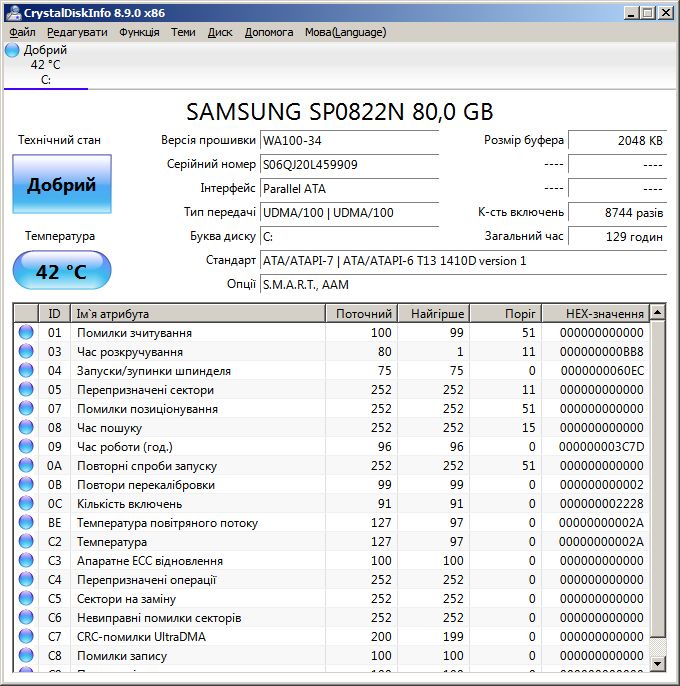Click status orb for C3 Апаратне ECC відновлення
This screenshot has width=680, height=686.
26,560
